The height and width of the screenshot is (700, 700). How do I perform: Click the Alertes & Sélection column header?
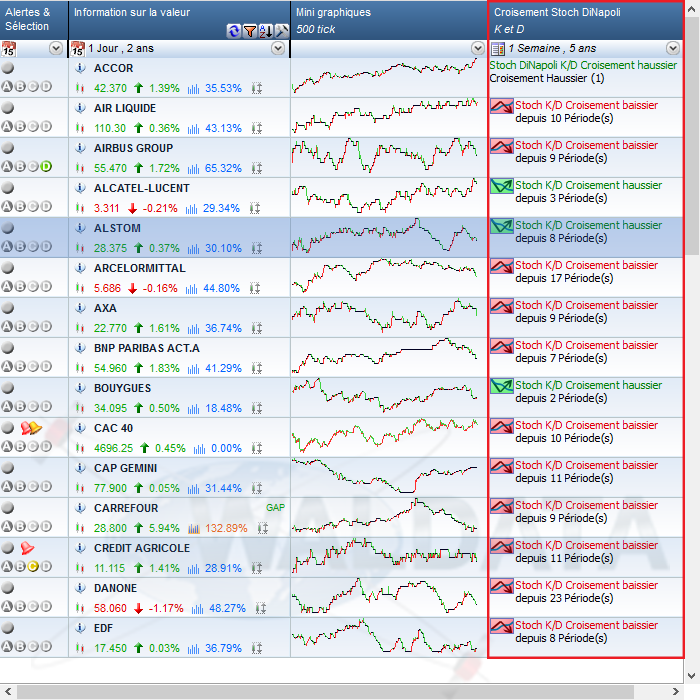coord(34,20)
